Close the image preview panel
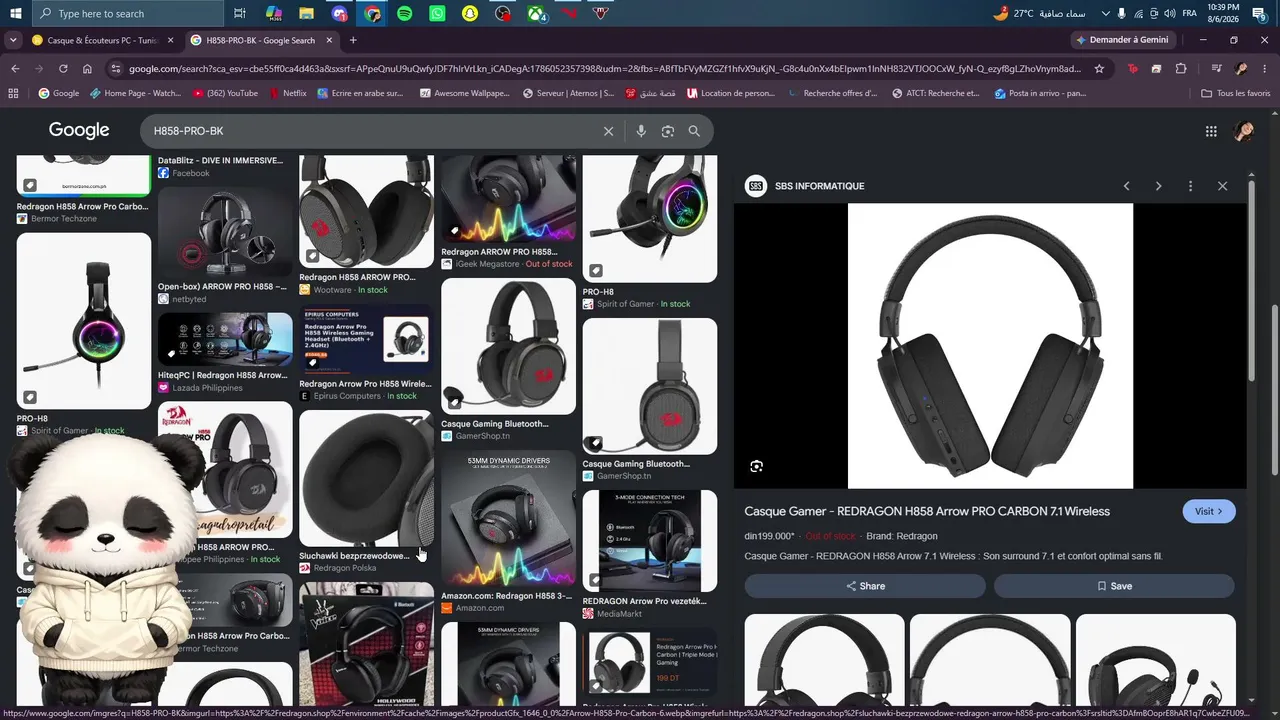This screenshot has width=1280, height=720. (x=1222, y=186)
